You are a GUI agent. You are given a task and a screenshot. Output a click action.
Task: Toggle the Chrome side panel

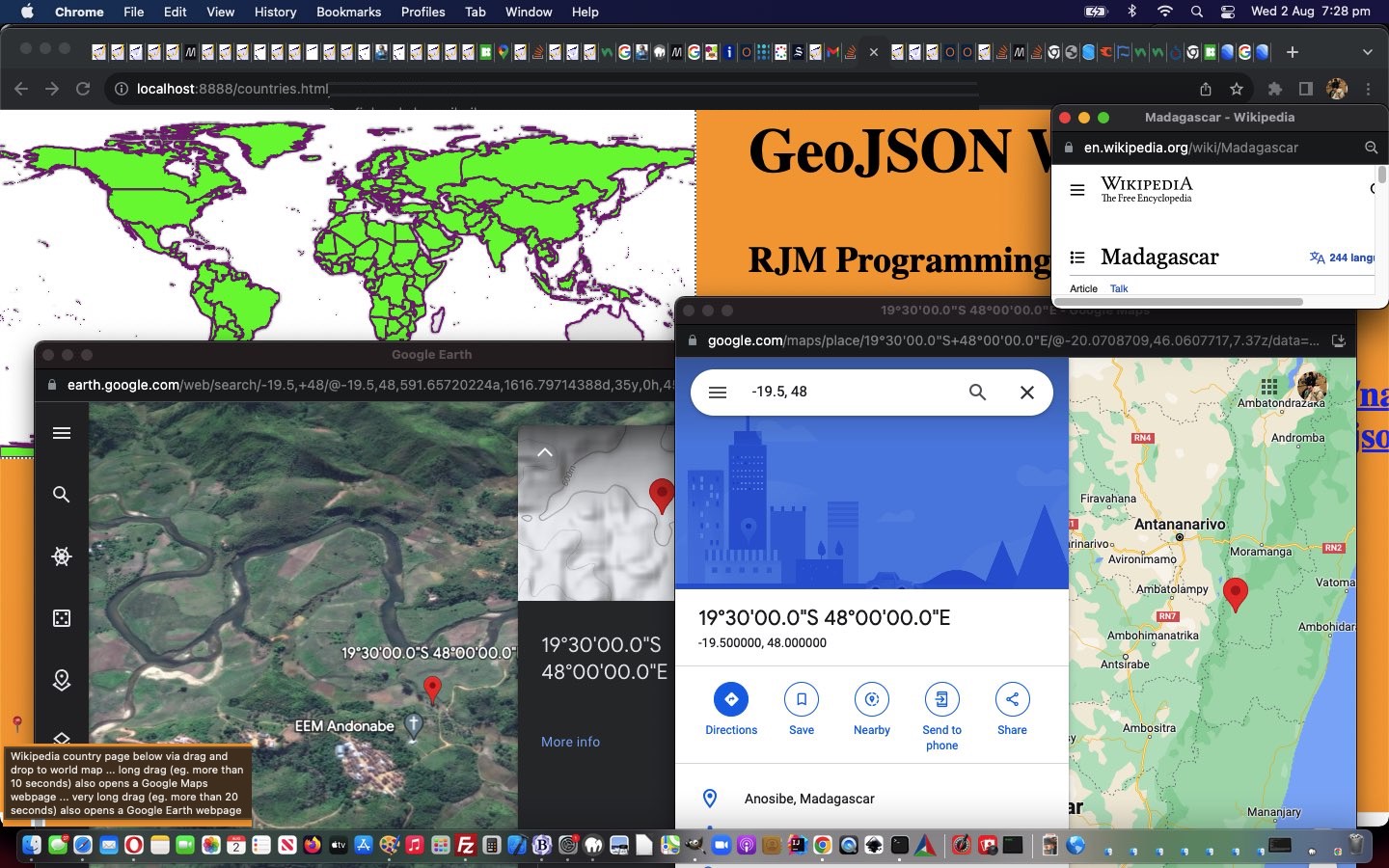click(x=1306, y=89)
